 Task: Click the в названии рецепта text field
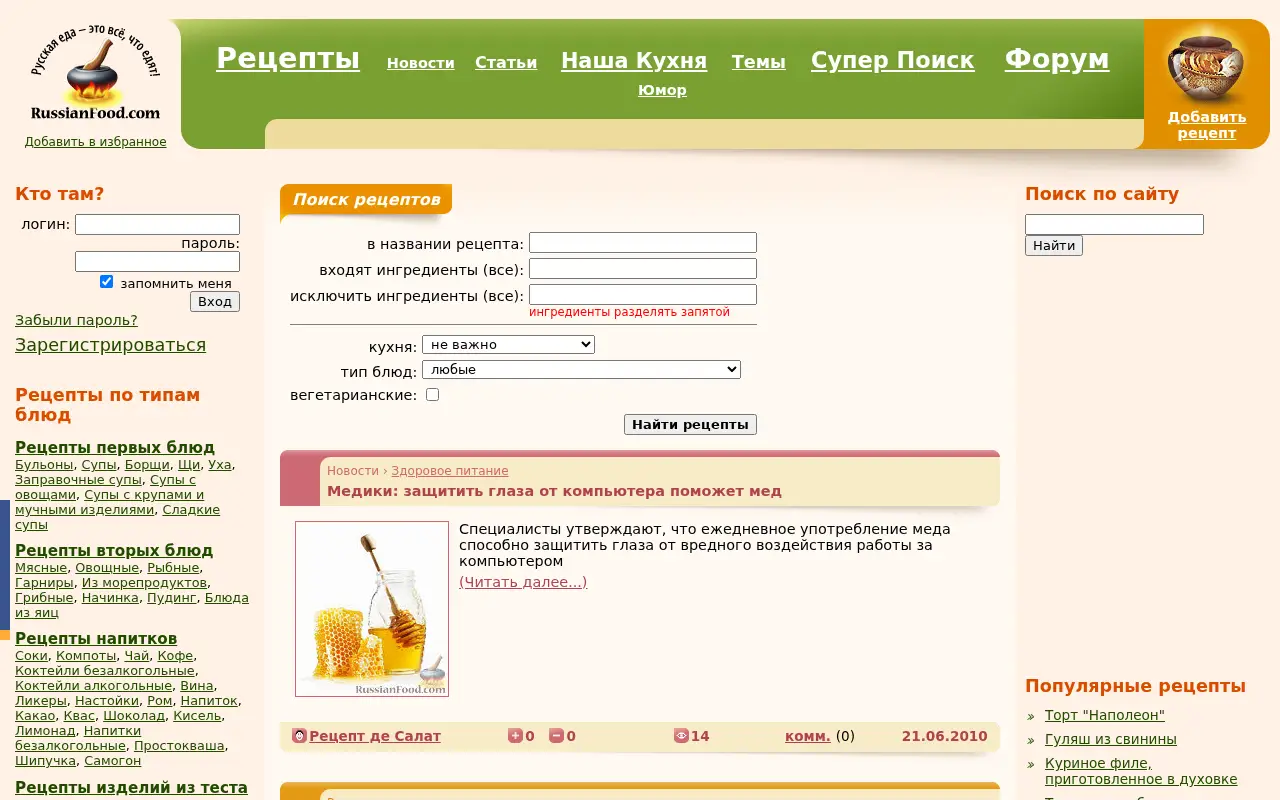click(x=643, y=243)
